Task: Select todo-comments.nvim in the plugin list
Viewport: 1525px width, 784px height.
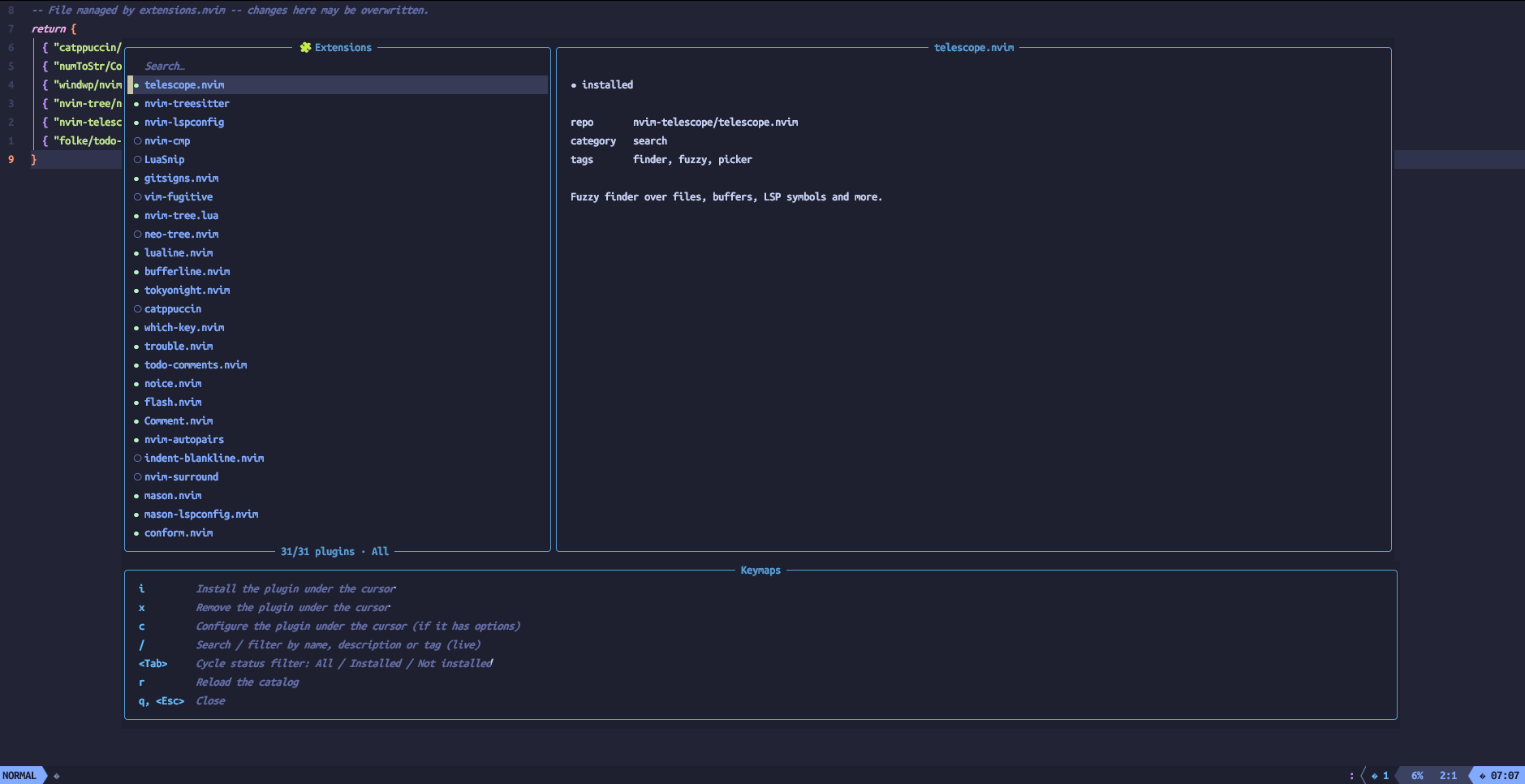Action: click(x=338, y=365)
